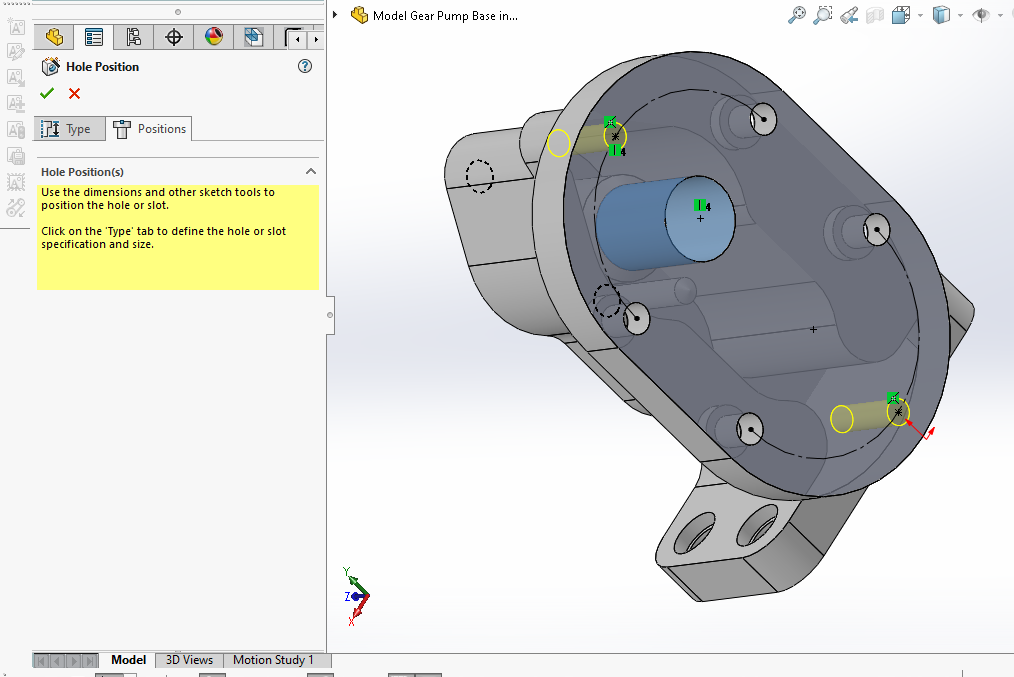Cancel hole position with red X
This screenshot has width=1014, height=677.
point(74,94)
